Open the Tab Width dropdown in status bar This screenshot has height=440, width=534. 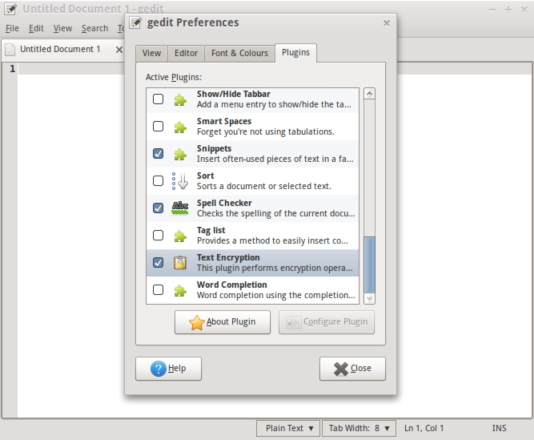(359, 428)
